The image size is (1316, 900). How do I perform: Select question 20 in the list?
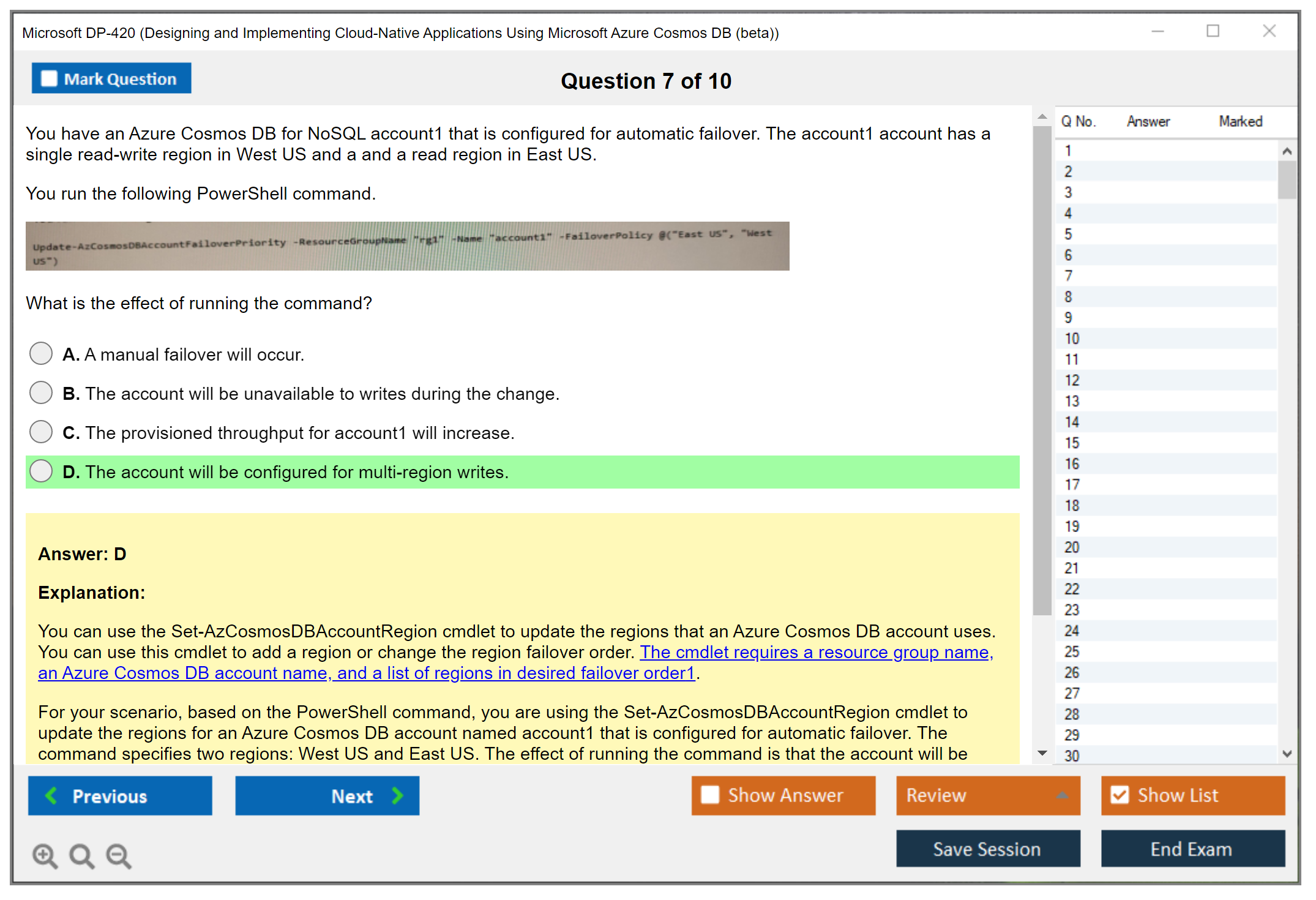1072,547
